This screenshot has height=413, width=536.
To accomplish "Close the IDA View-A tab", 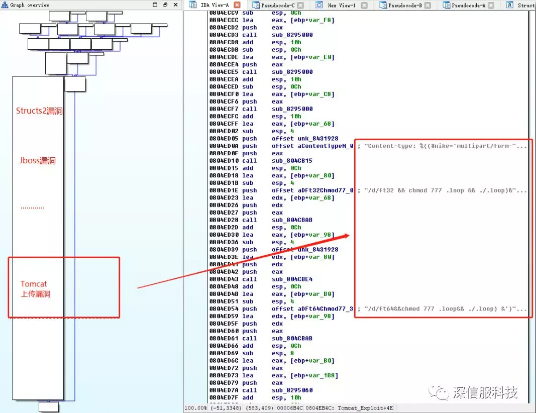I will click(237, 5).
